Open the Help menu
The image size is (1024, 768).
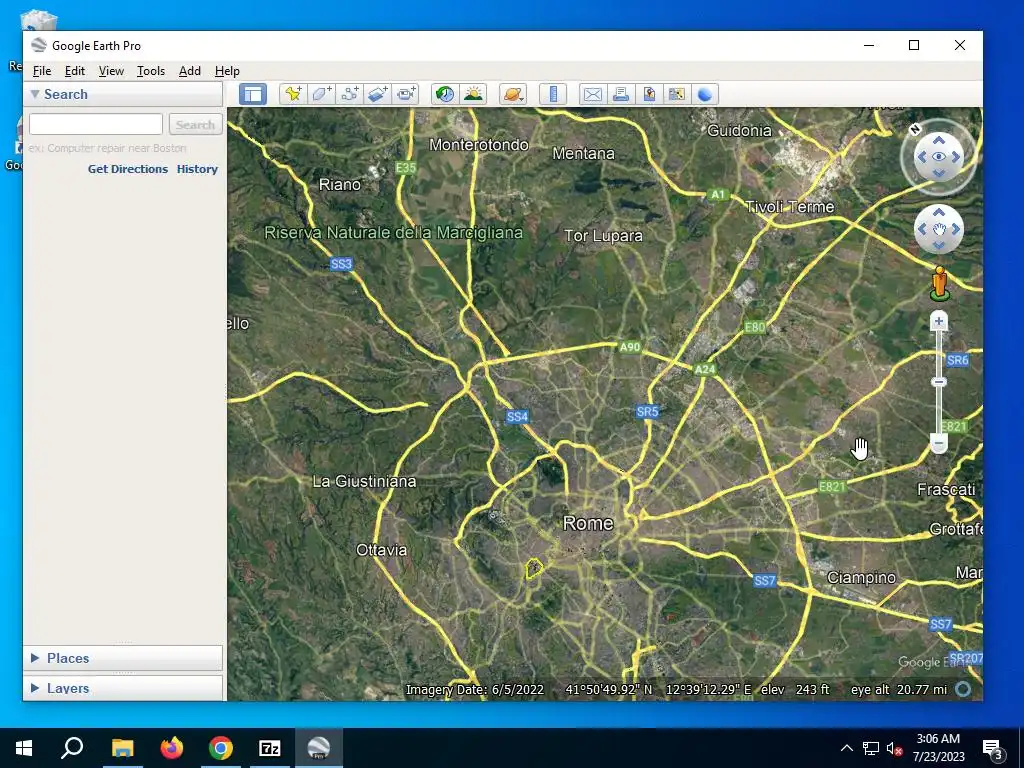click(x=227, y=71)
